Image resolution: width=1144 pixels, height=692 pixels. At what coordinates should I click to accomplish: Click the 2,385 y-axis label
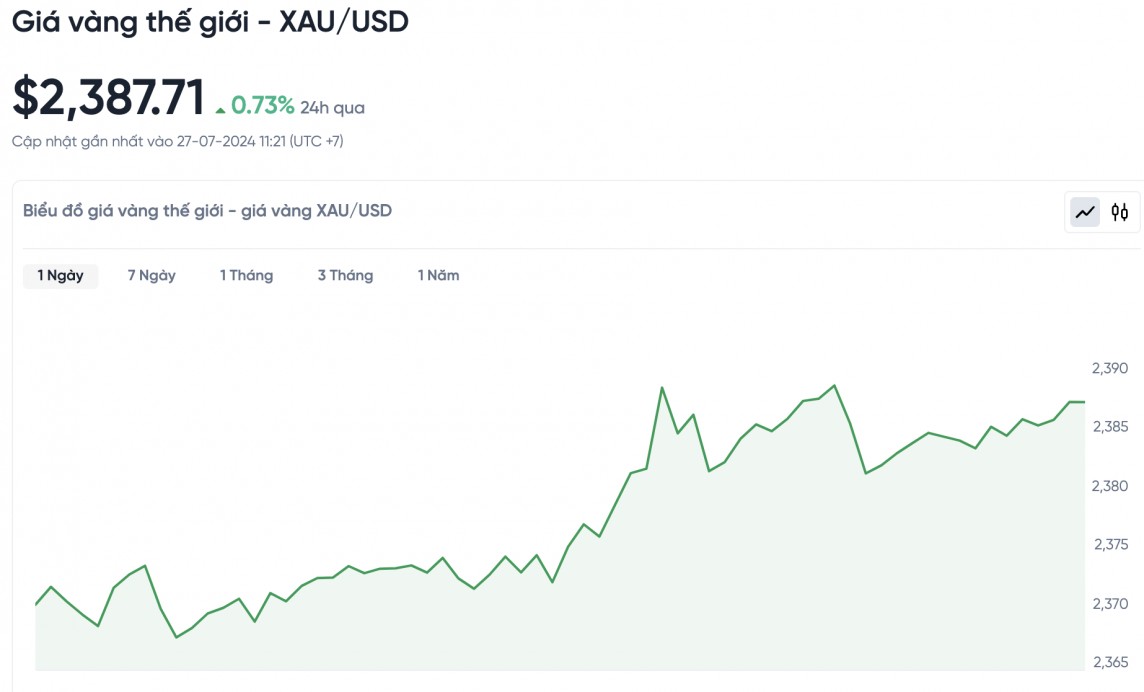tap(1110, 427)
